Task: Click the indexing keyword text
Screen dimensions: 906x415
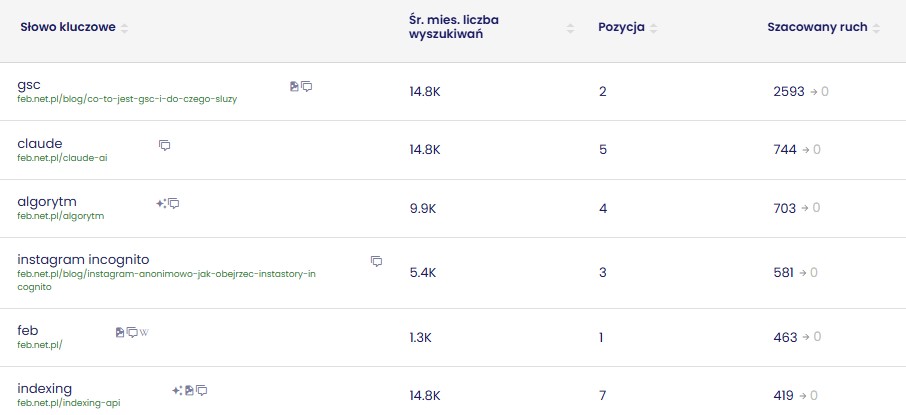Action: tap(45, 388)
